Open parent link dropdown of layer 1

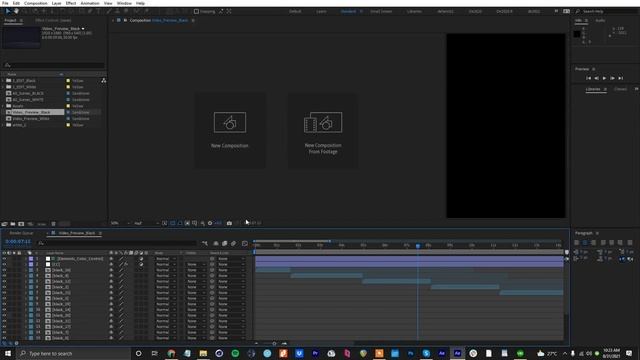pos(231,259)
